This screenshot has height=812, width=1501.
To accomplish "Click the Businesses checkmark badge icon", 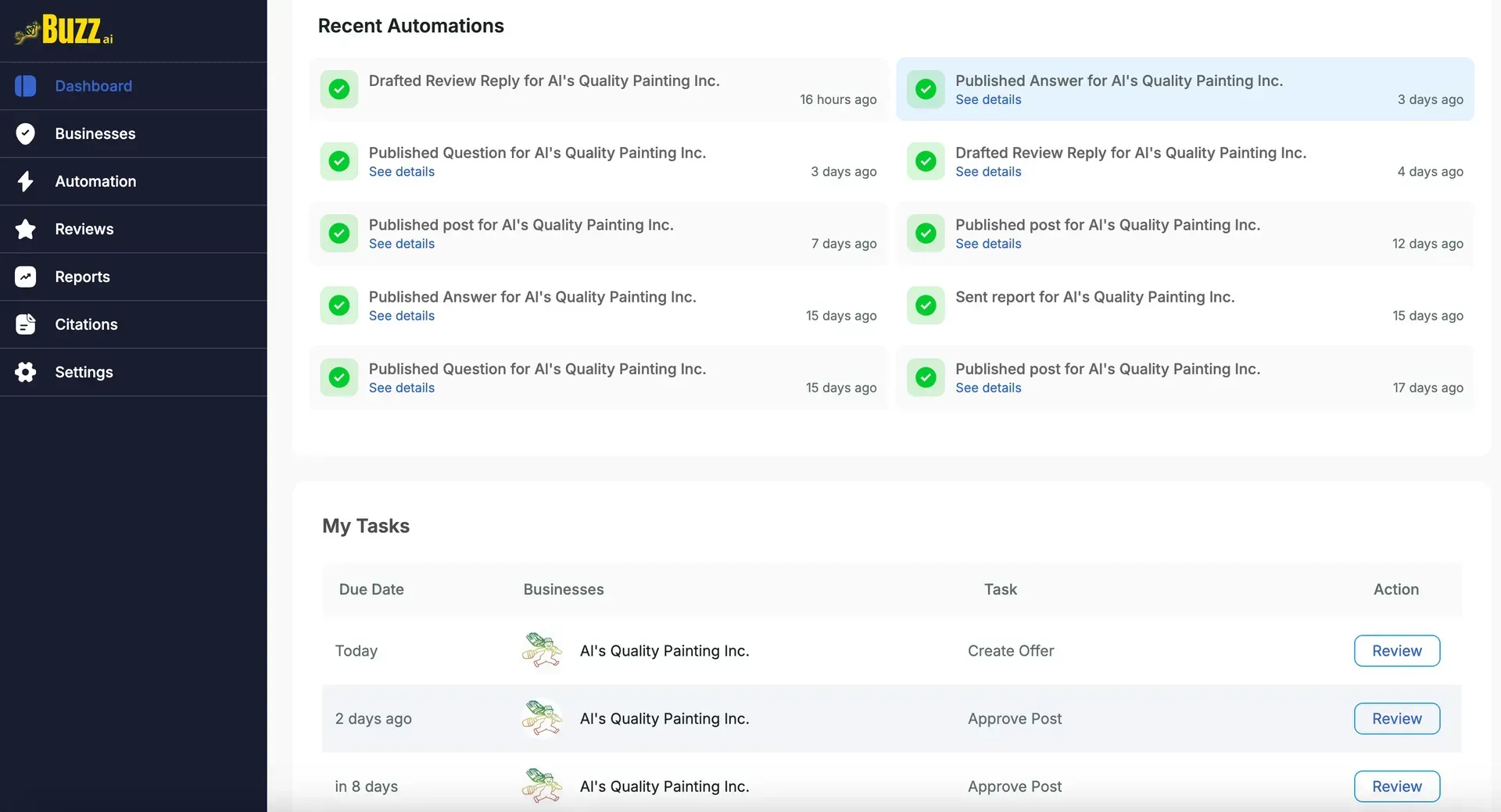I will point(25,134).
